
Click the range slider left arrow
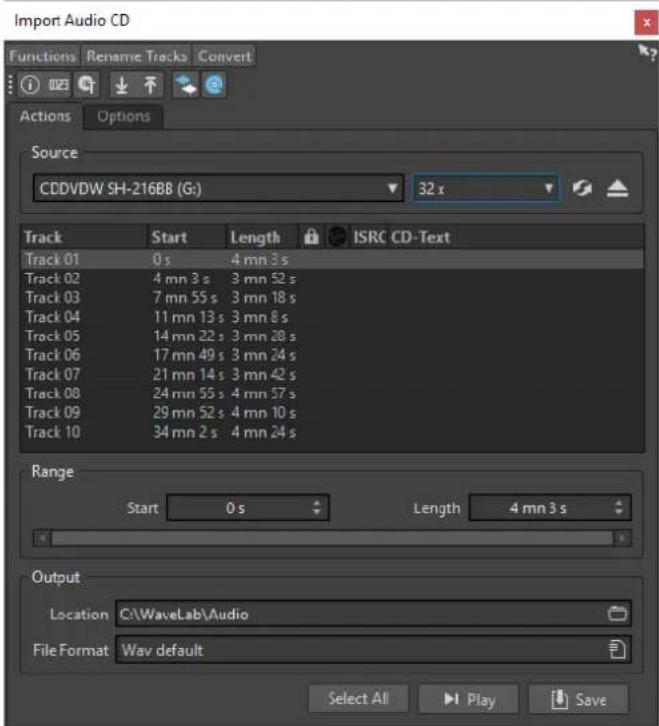[43, 538]
